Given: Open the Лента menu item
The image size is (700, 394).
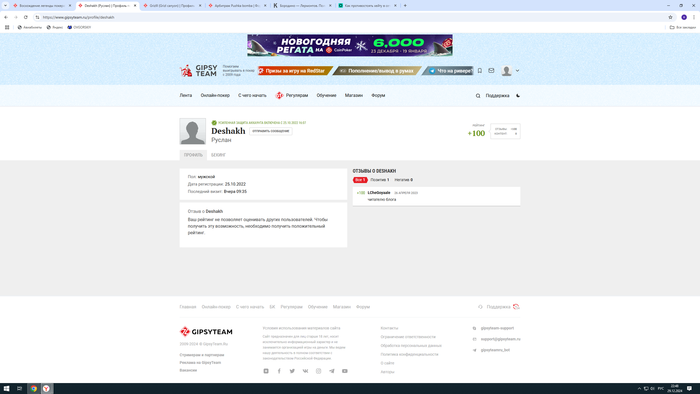Looking at the screenshot, I should [x=186, y=95].
